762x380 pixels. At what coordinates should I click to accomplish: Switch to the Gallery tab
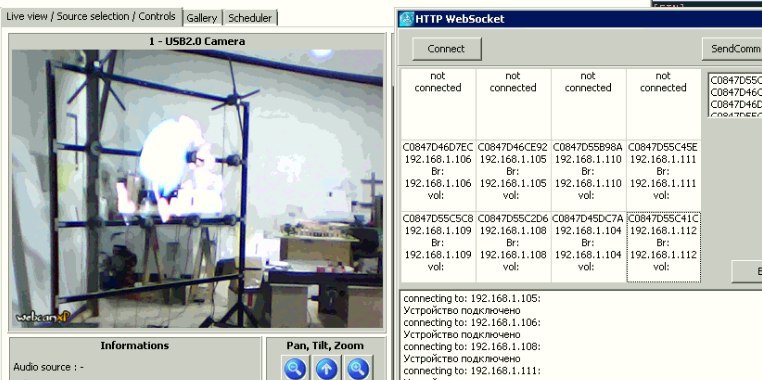point(202,18)
